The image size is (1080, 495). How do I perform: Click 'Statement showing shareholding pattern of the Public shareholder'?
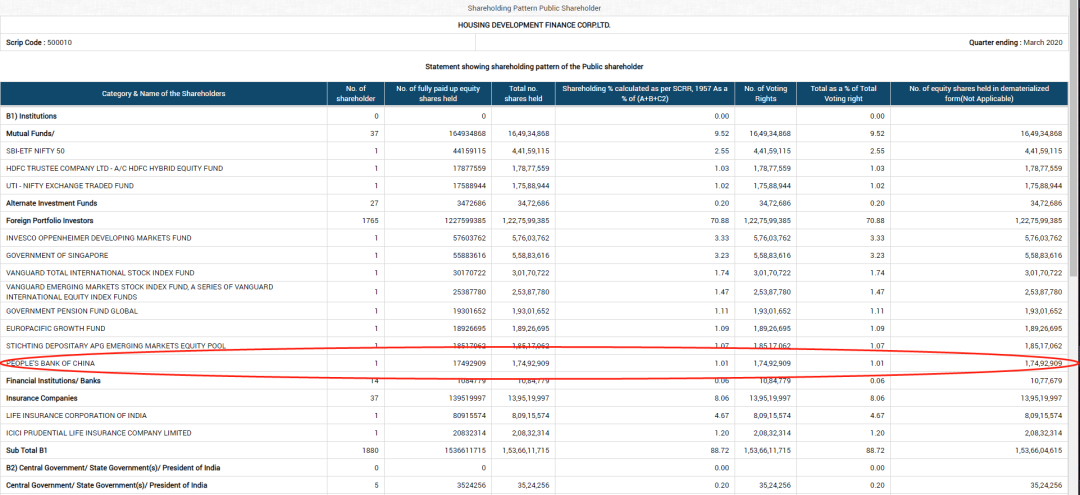534,67
